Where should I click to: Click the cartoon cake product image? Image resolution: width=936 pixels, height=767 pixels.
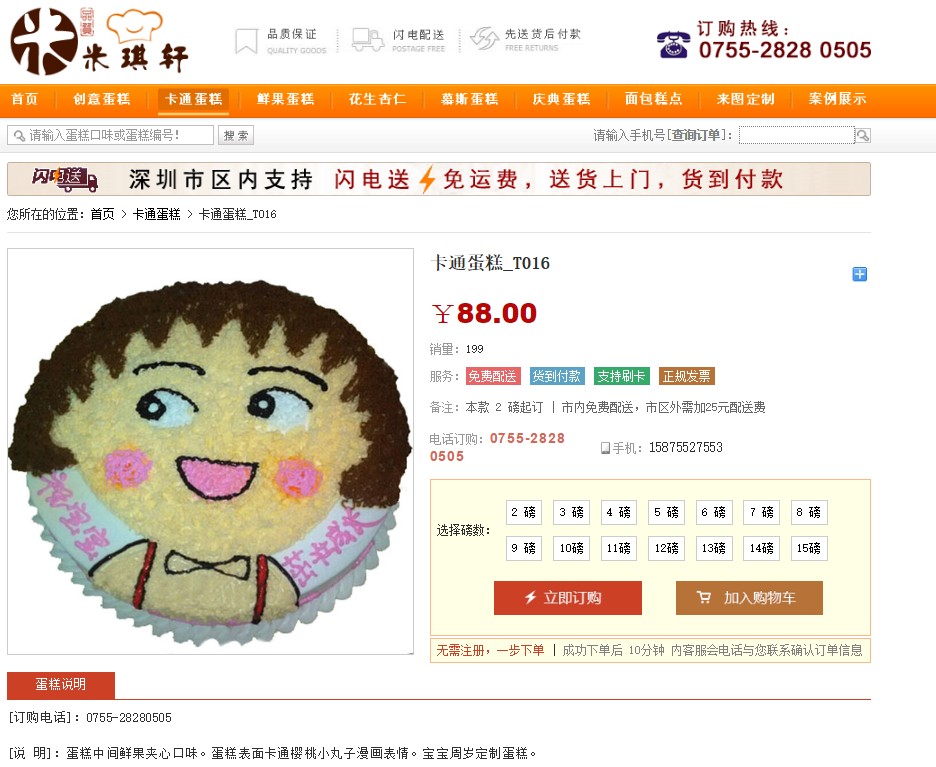pyautogui.click(x=210, y=451)
